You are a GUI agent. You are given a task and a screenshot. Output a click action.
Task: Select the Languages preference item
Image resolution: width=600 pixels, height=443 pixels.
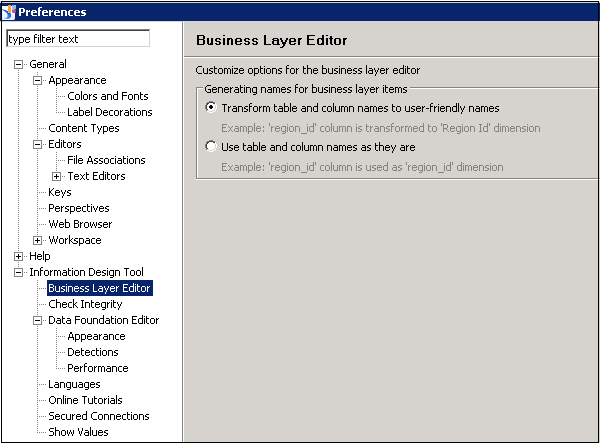tap(74, 384)
